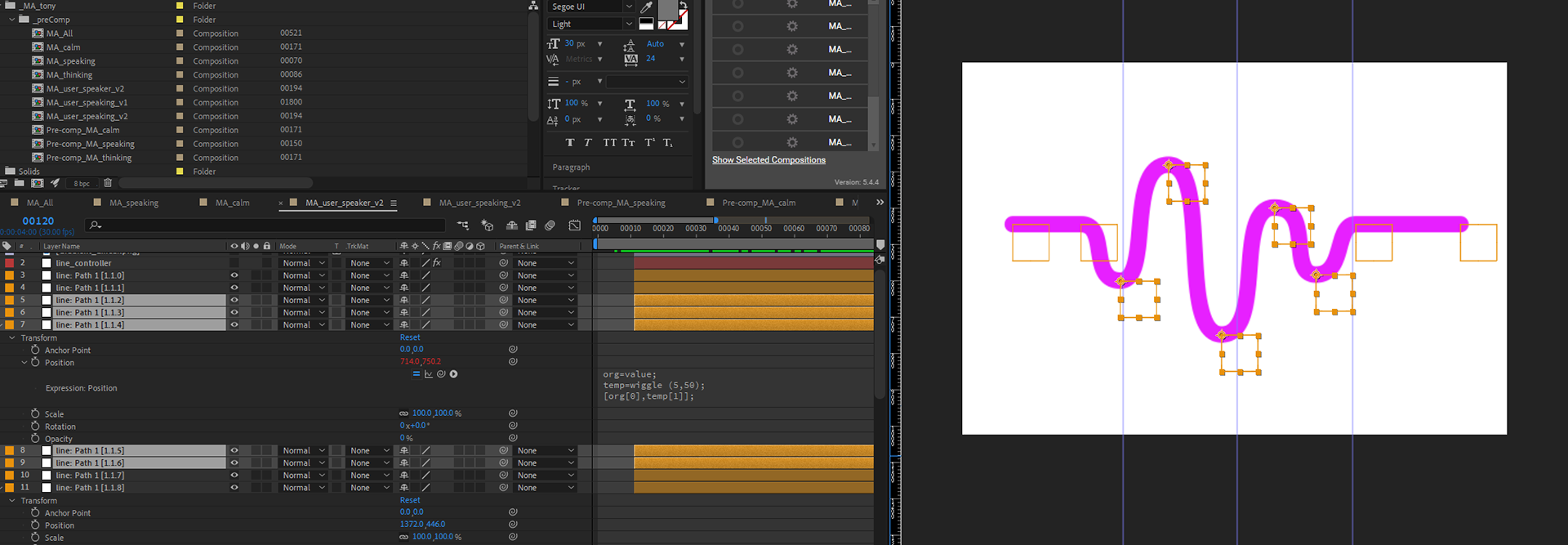Switch to the Pre-comp_MA_speaking timeline tab

click(621, 203)
